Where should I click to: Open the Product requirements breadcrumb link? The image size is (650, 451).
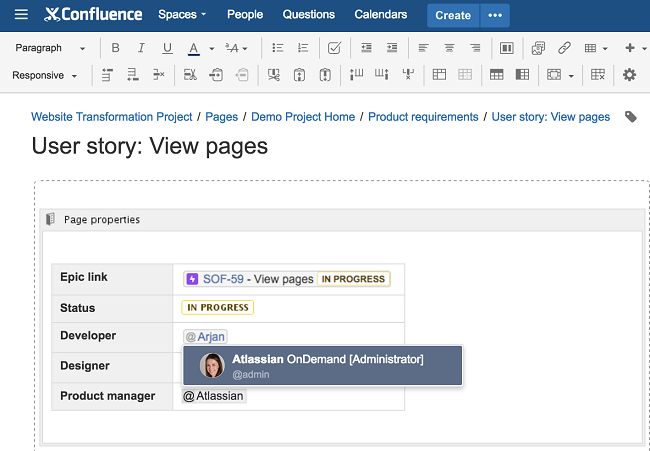click(x=423, y=117)
